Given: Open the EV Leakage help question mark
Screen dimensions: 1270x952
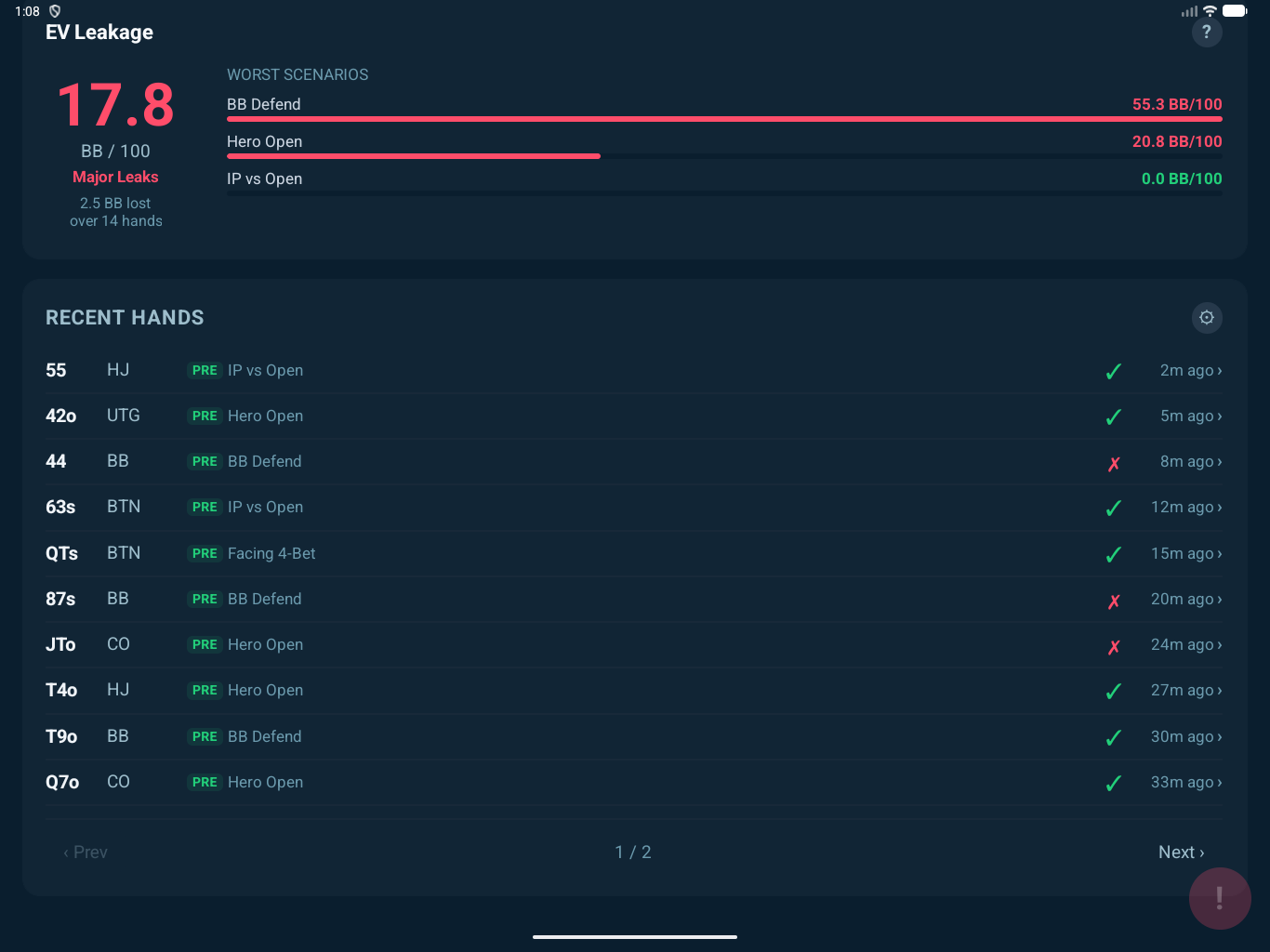Looking at the screenshot, I should [1206, 33].
